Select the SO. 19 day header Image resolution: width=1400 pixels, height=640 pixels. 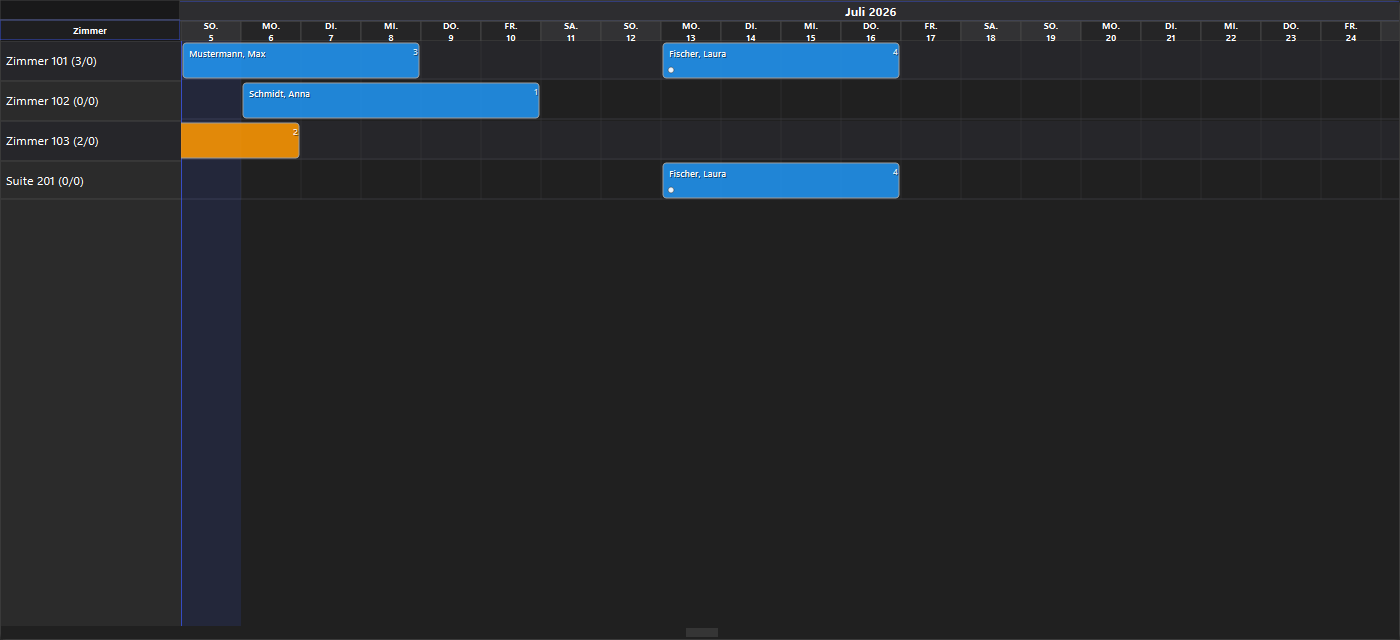[x=1051, y=31]
